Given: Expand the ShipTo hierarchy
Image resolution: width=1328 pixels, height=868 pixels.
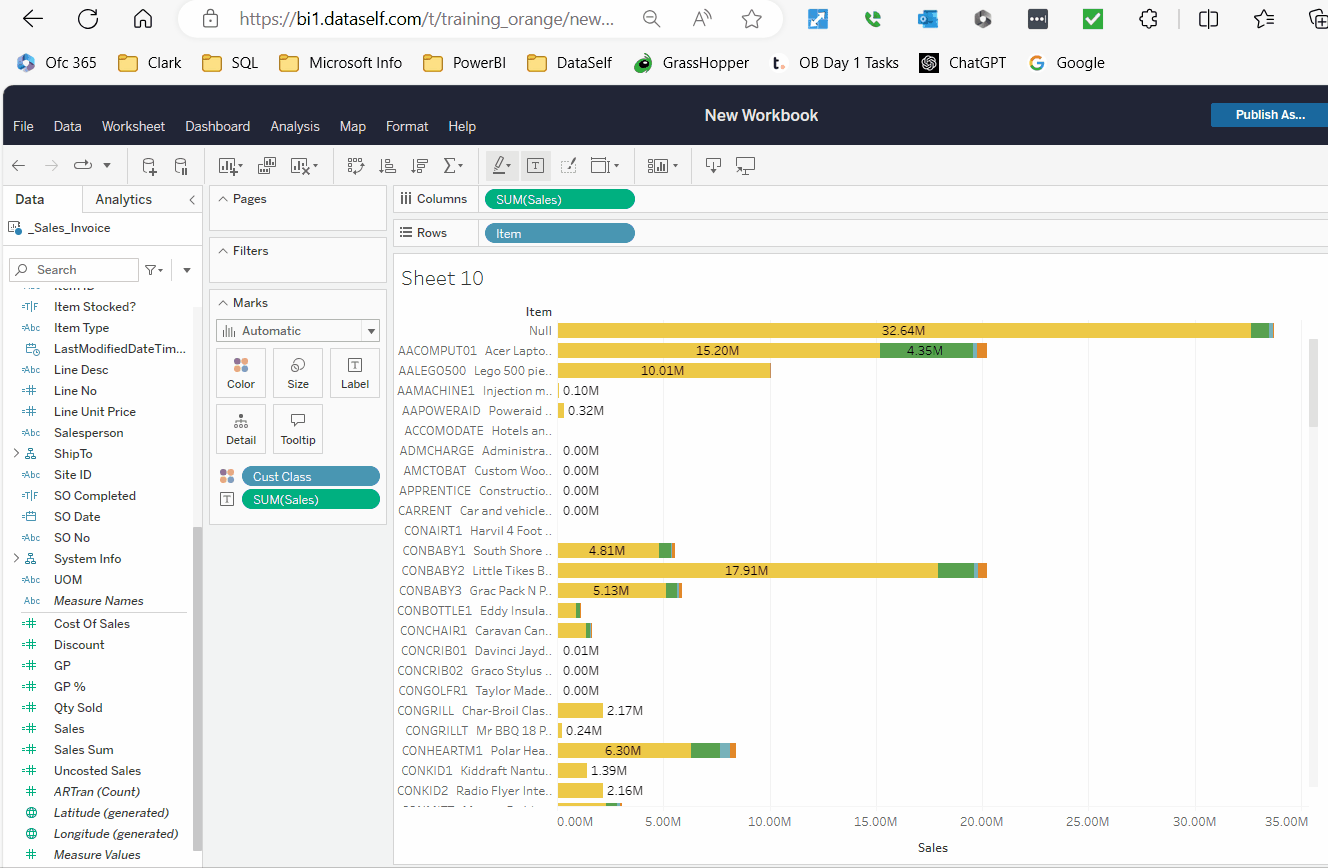Looking at the screenshot, I should coord(16,454).
